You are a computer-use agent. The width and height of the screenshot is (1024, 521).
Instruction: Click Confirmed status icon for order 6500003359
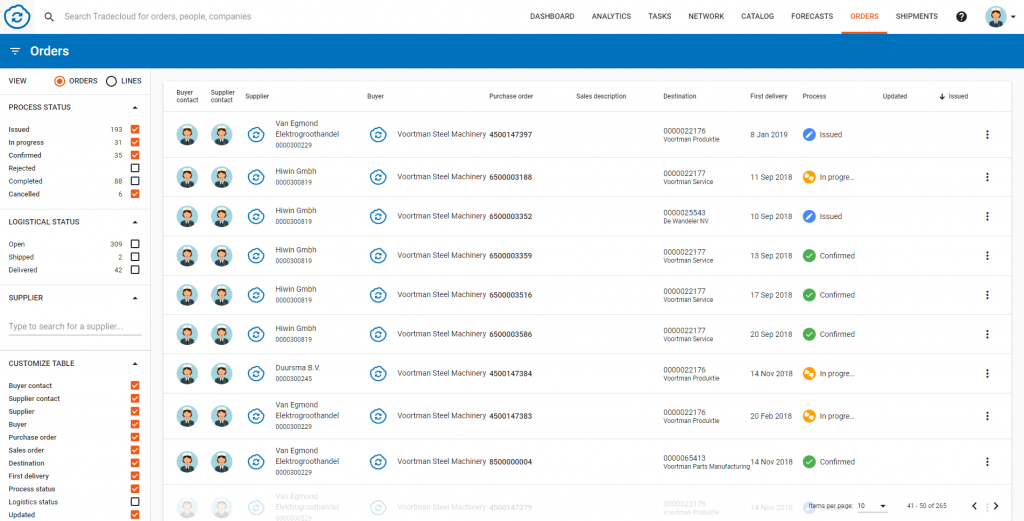(x=809, y=255)
